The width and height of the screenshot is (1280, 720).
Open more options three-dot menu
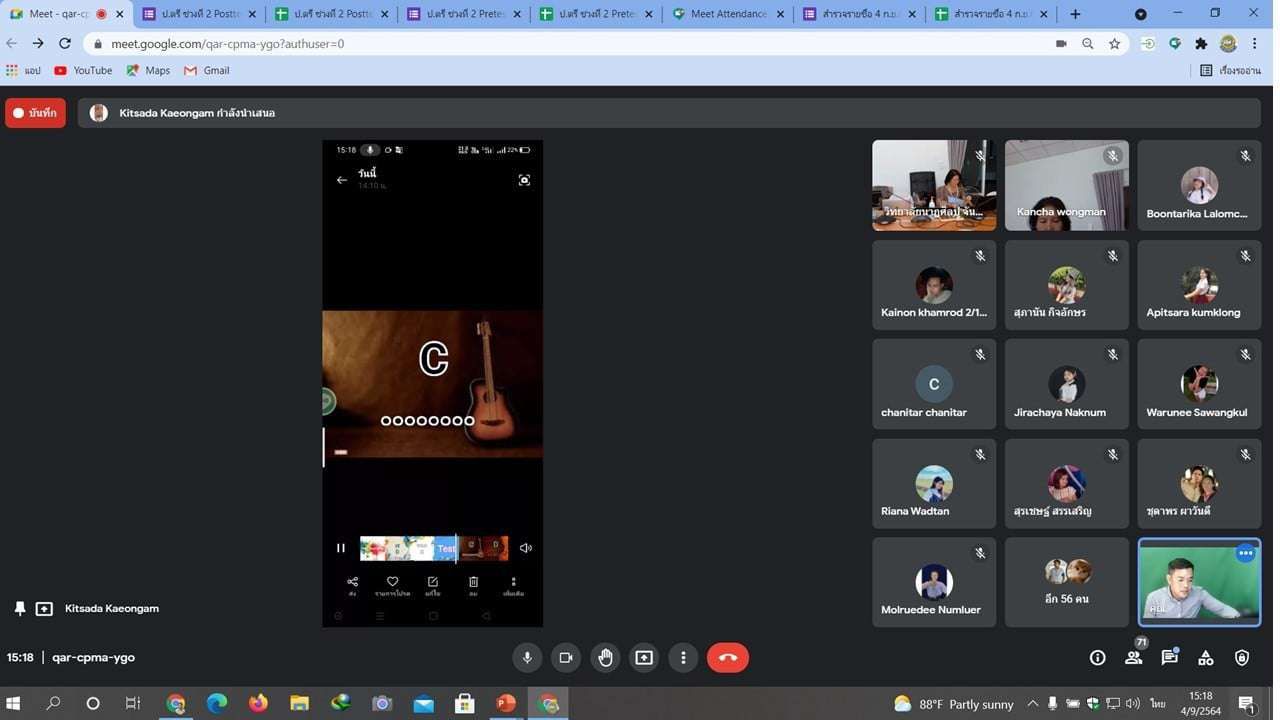point(683,657)
